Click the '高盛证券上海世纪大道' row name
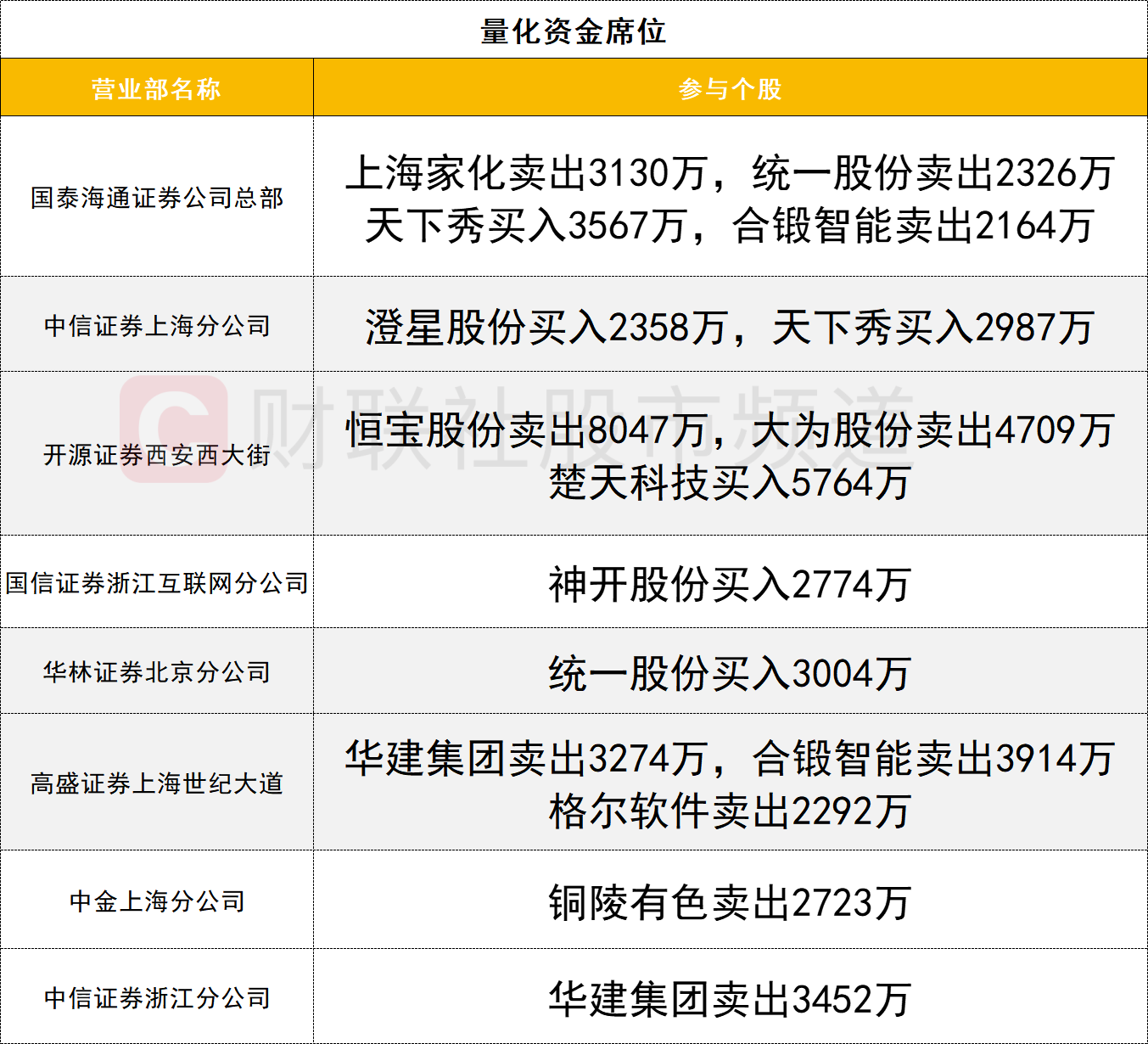1148x1044 pixels. (157, 783)
